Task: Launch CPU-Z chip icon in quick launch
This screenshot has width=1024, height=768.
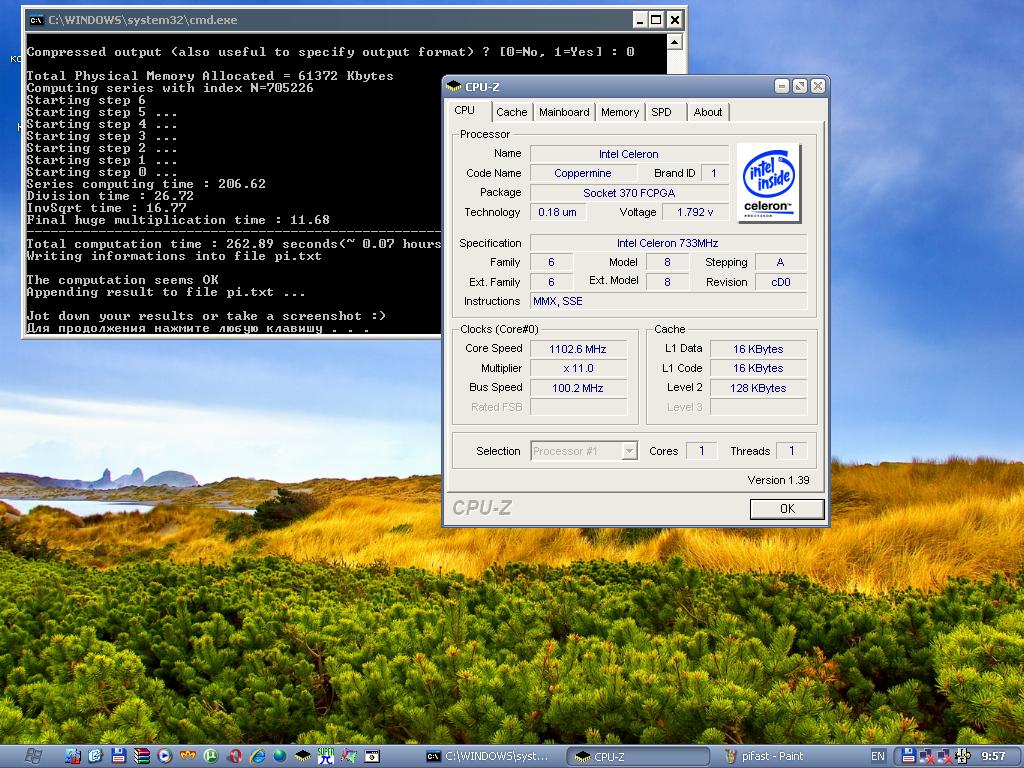Action: click(x=302, y=756)
